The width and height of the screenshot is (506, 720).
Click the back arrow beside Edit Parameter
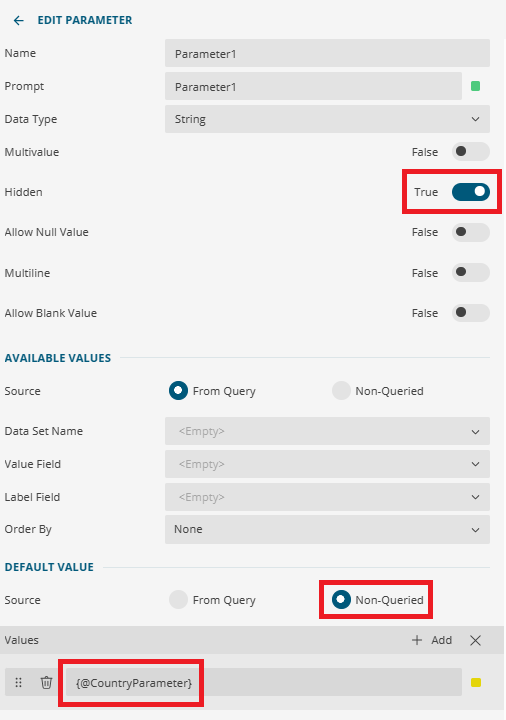(x=18, y=20)
